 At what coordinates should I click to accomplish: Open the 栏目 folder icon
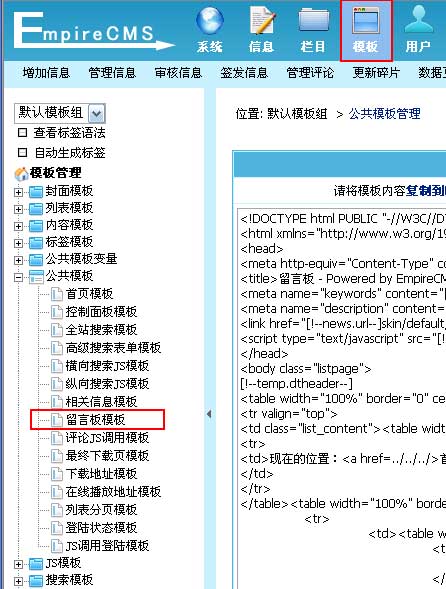tap(314, 21)
